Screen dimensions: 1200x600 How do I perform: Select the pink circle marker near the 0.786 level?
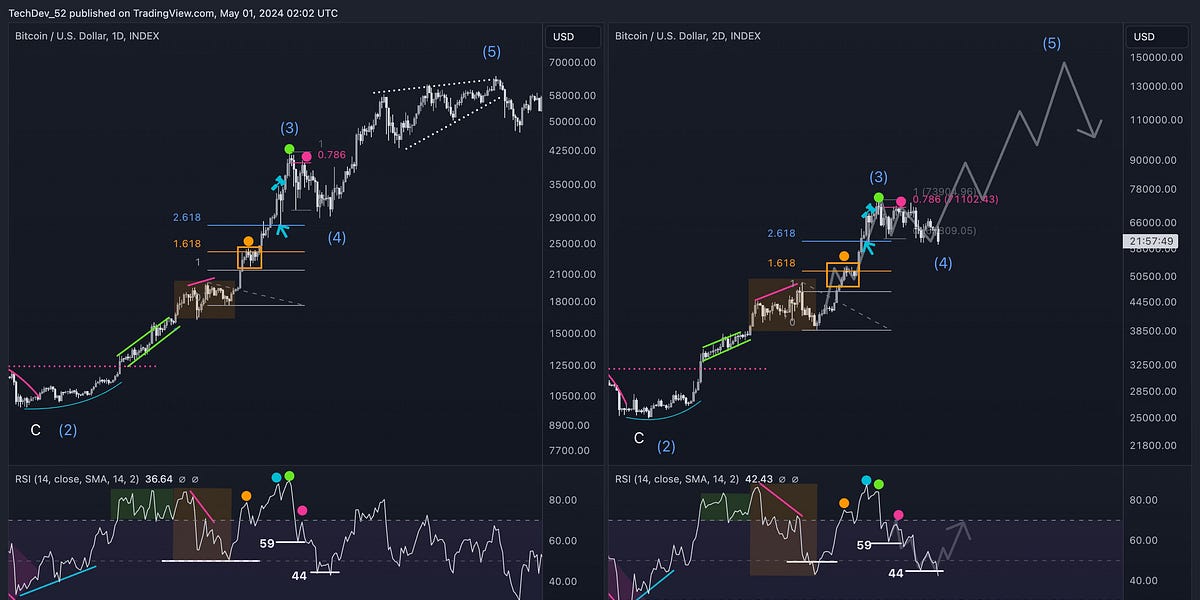[x=305, y=156]
